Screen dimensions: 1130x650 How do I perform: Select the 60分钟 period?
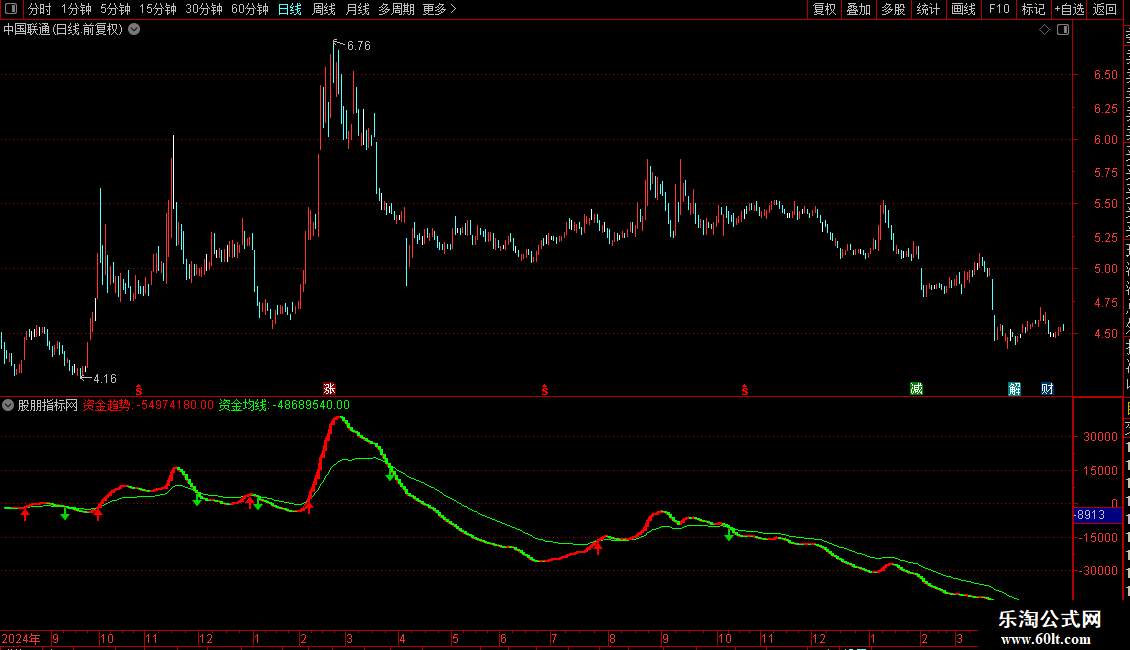(250, 9)
